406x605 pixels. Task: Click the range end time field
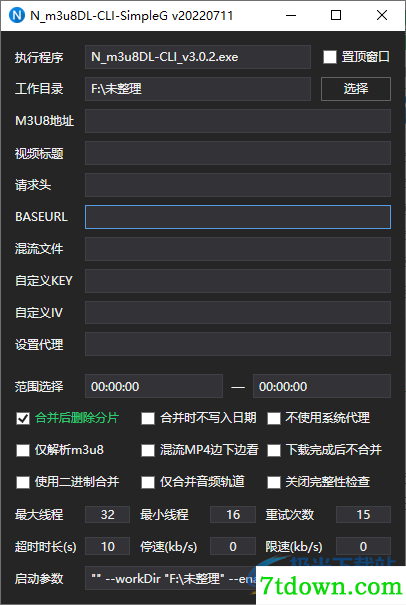click(x=322, y=386)
